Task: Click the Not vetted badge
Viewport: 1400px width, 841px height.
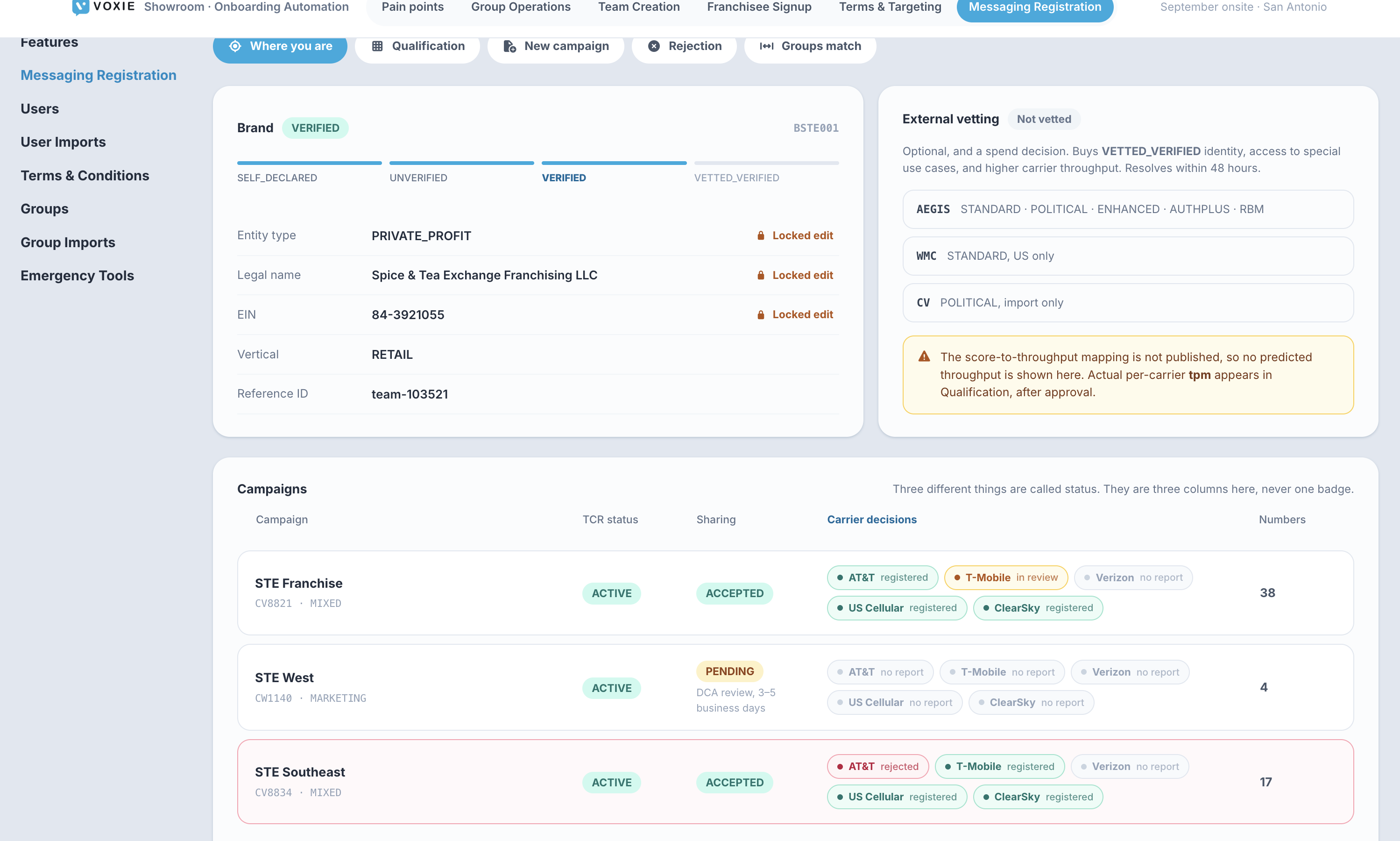Action: pos(1044,119)
